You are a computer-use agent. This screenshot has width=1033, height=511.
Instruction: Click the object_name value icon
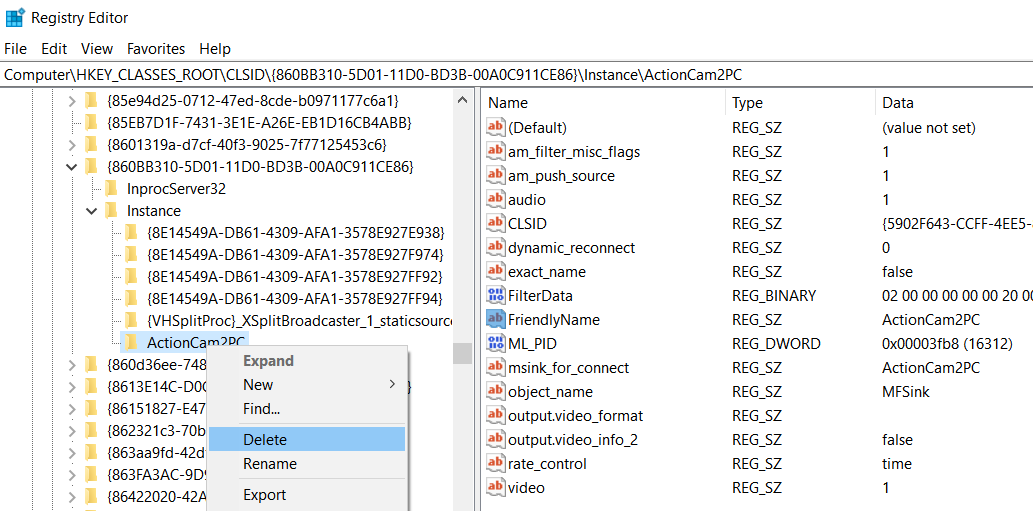(x=495, y=391)
